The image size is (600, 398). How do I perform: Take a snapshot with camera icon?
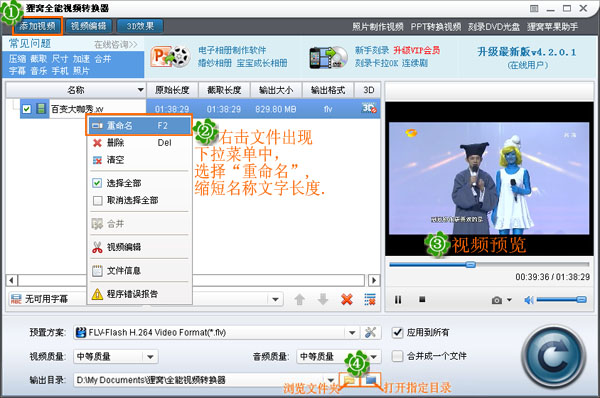click(497, 300)
